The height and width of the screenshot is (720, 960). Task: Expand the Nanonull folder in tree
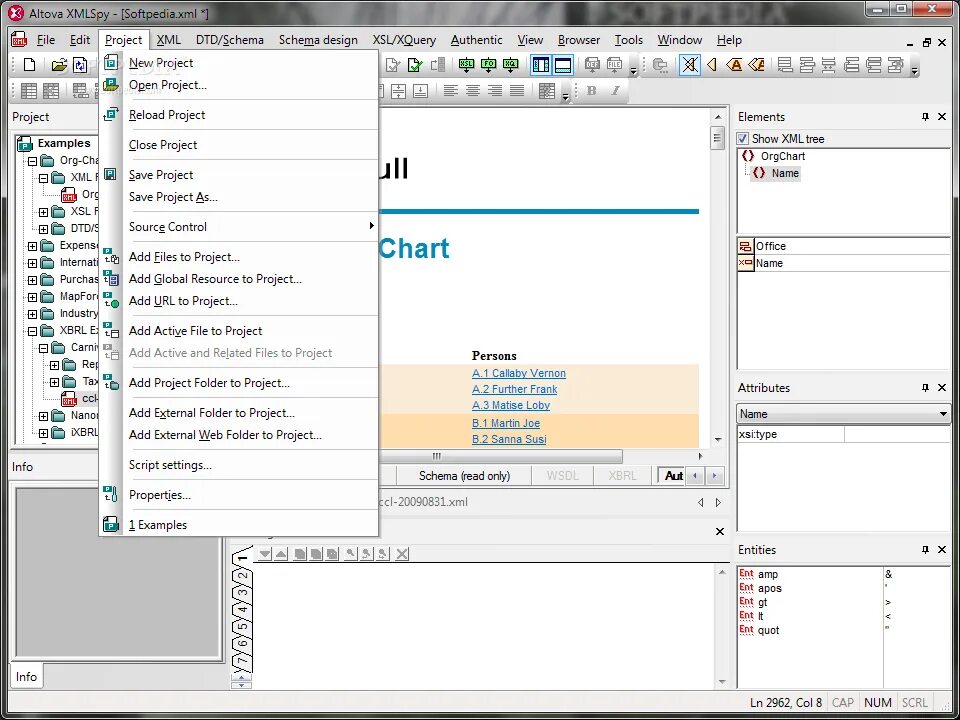click(x=43, y=416)
